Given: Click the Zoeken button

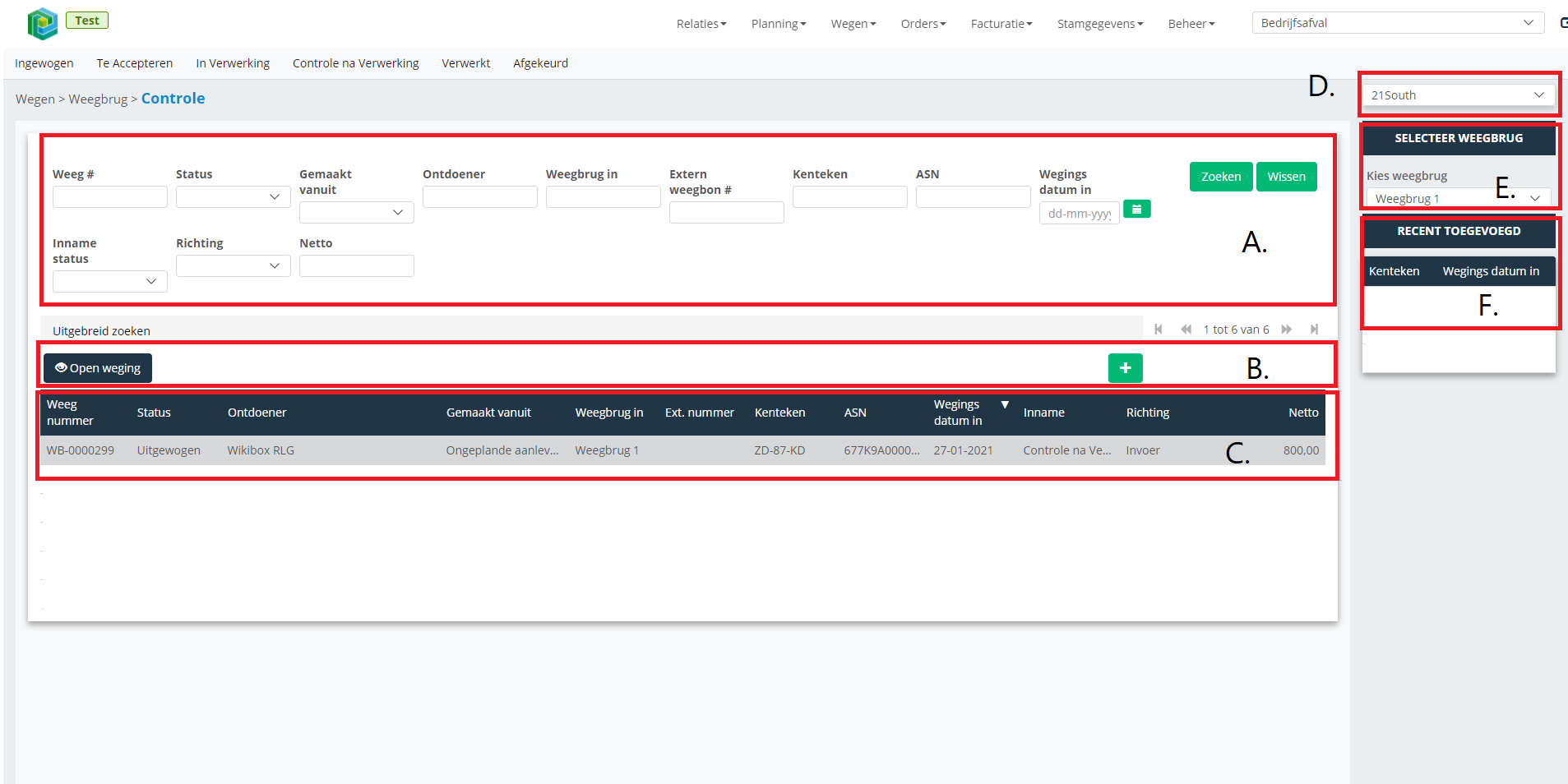Looking at the screenshot, I should click(x=1221, y=177).
